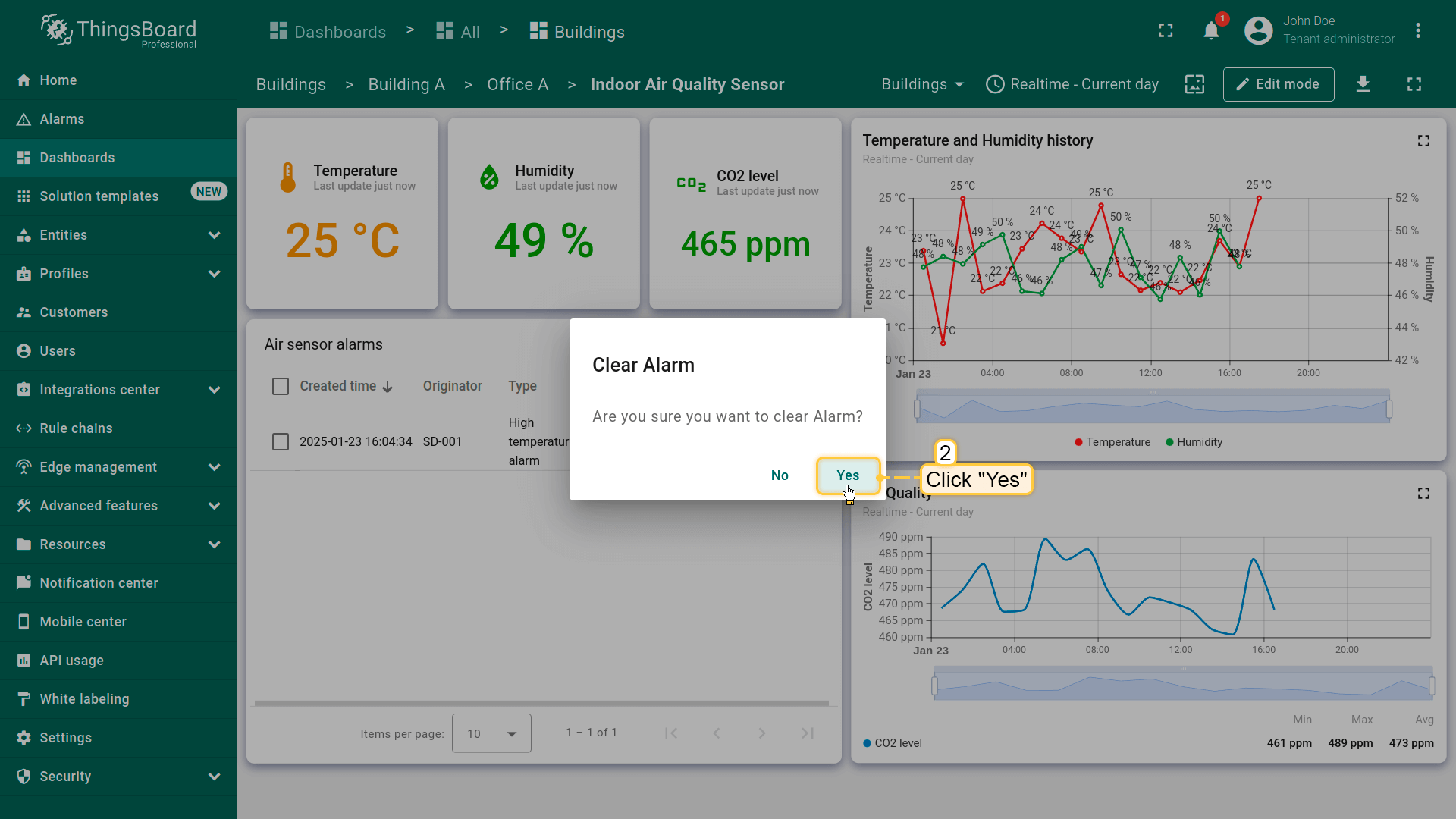Toggle the Humidity legend series
This screenshot has width=1456, height=819.
coord(1194,442)
